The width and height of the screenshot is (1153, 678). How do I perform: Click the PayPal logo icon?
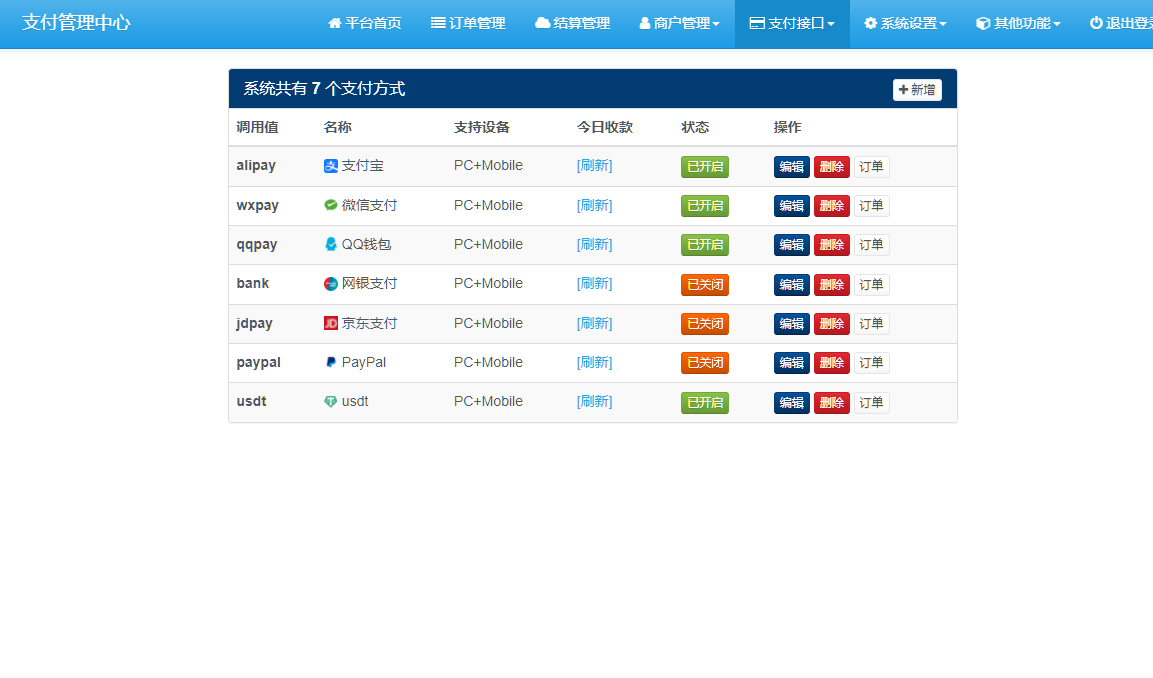coord(331,363)
